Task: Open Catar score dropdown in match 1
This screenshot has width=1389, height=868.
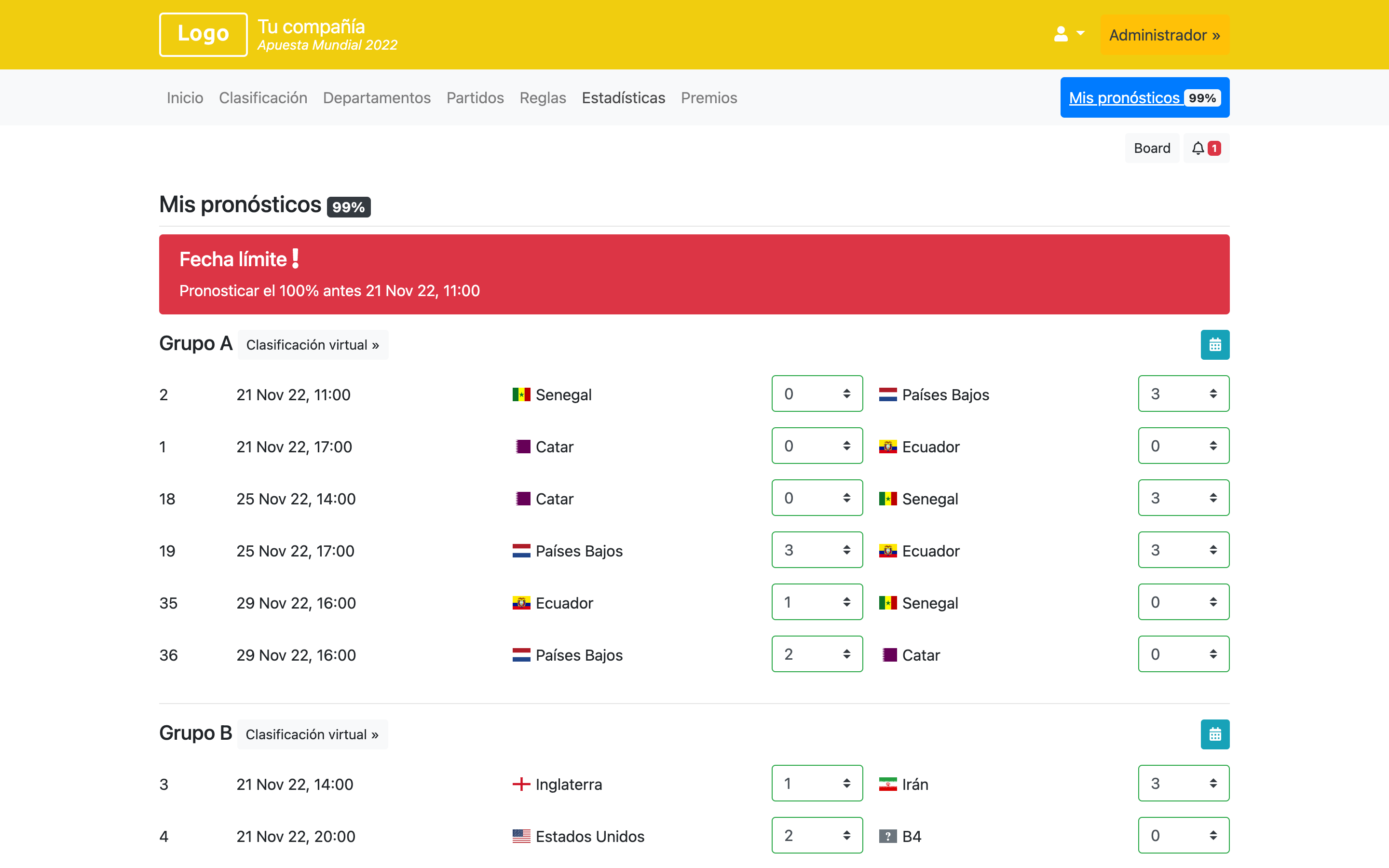Action: (x=817, y=446)
